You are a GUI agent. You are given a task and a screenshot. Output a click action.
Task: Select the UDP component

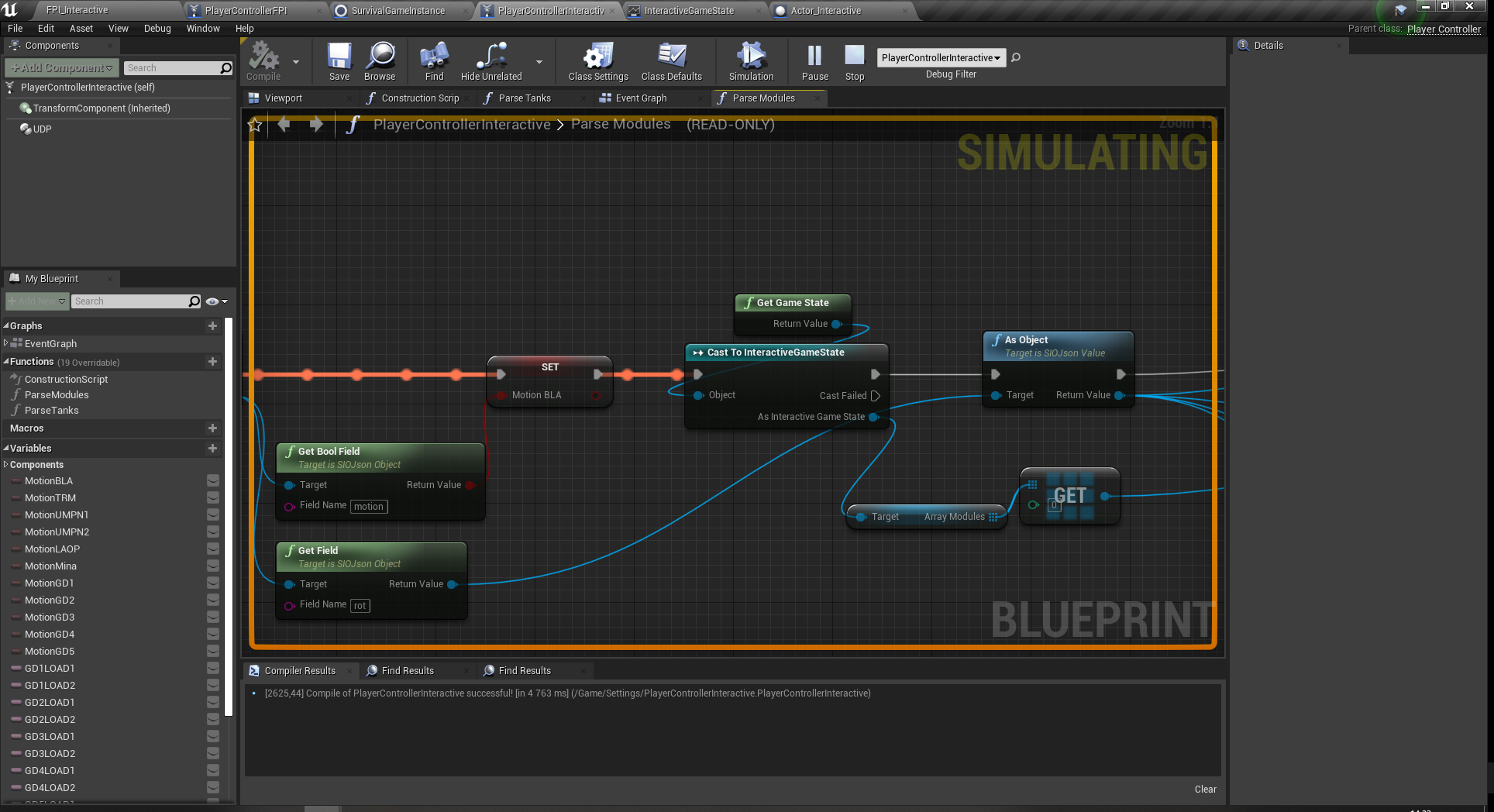pyautogui.click(x=42, y=129)
